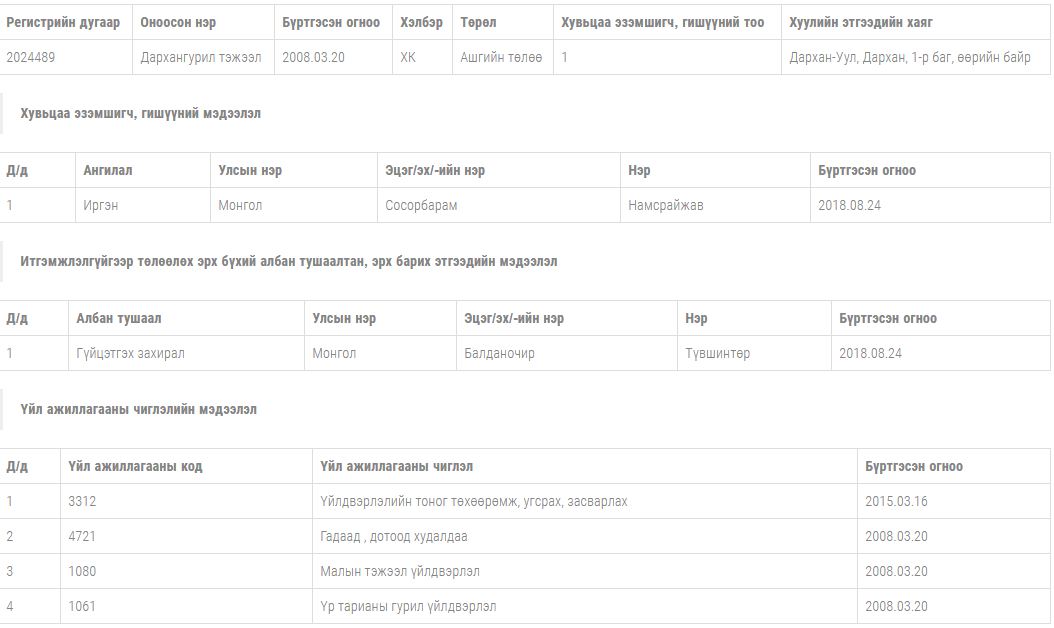Select the 'Иргэн' category cell

[101, 205]
